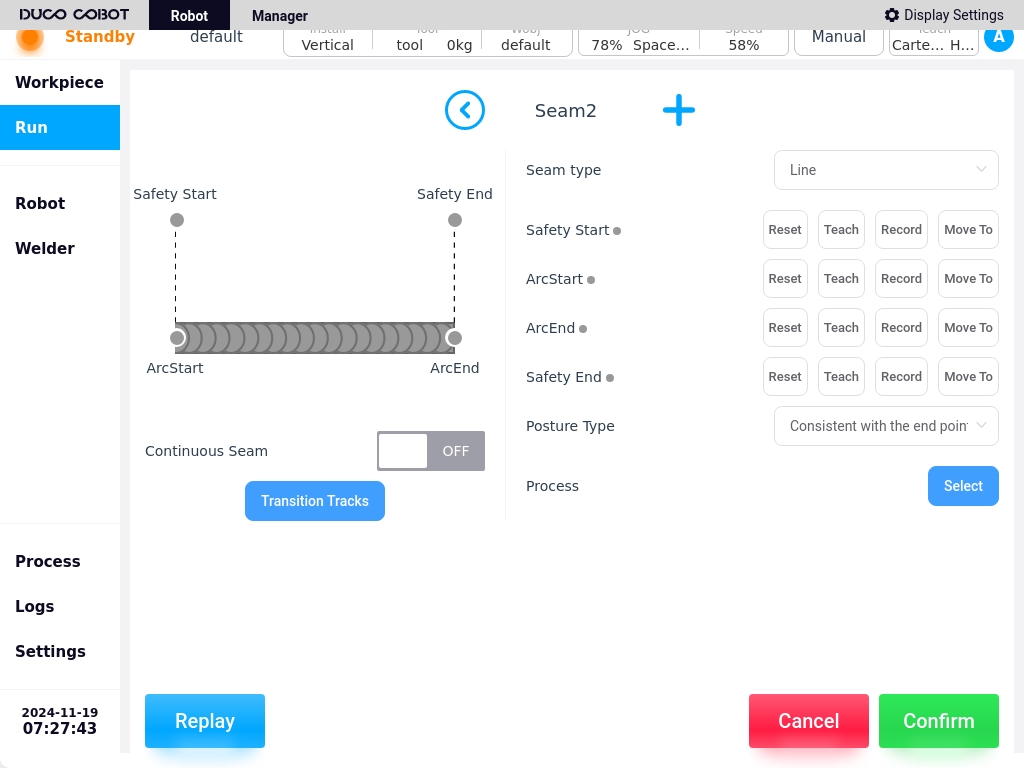Open the user avatar A icon

pyautogui.click(x=999, y=38)
